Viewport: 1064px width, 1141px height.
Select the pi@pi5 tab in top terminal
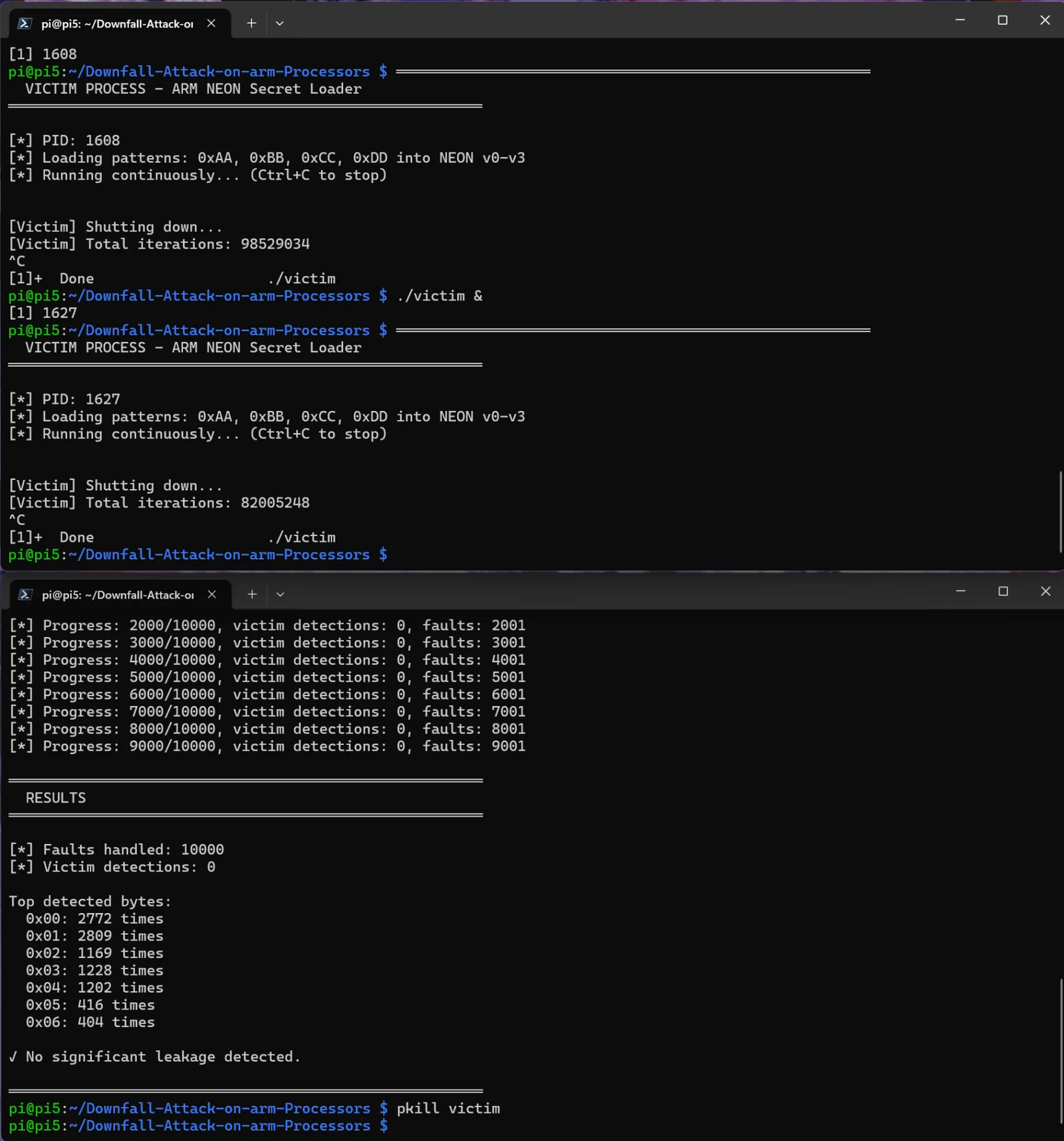(x=120, y=23)
